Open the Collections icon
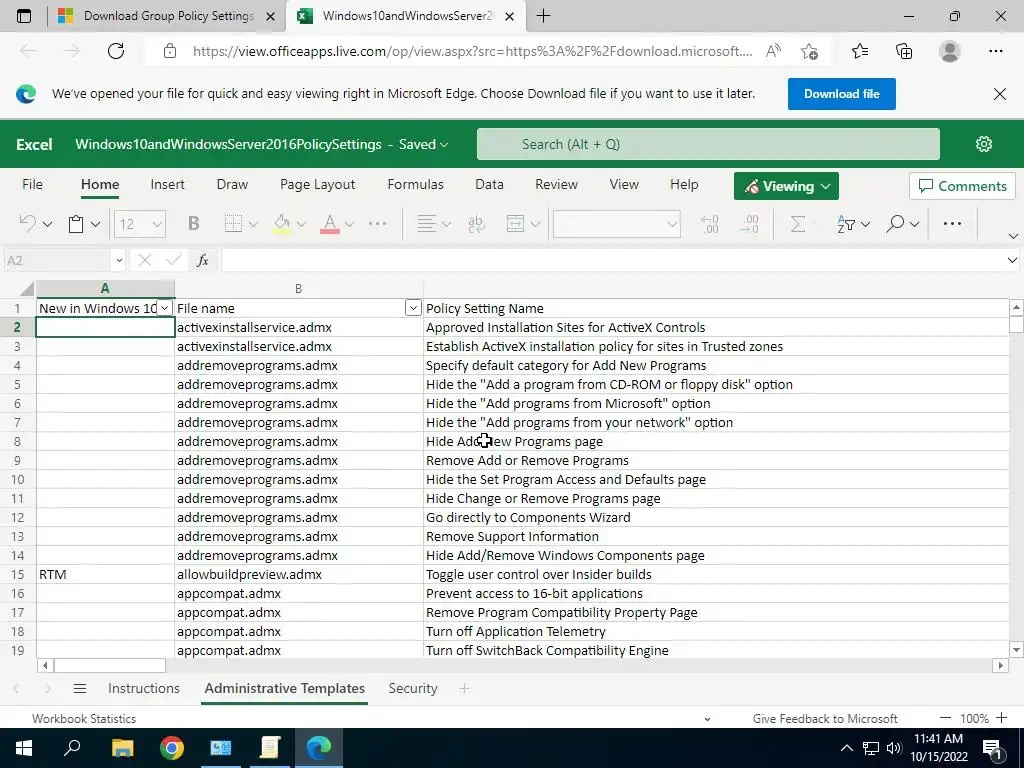 [904, 51]
